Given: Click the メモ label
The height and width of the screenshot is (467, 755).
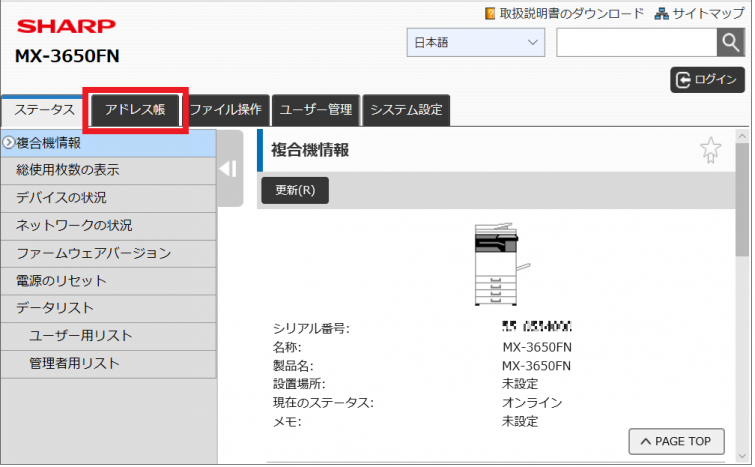Looking at the screenshot, I should (287, 422).
